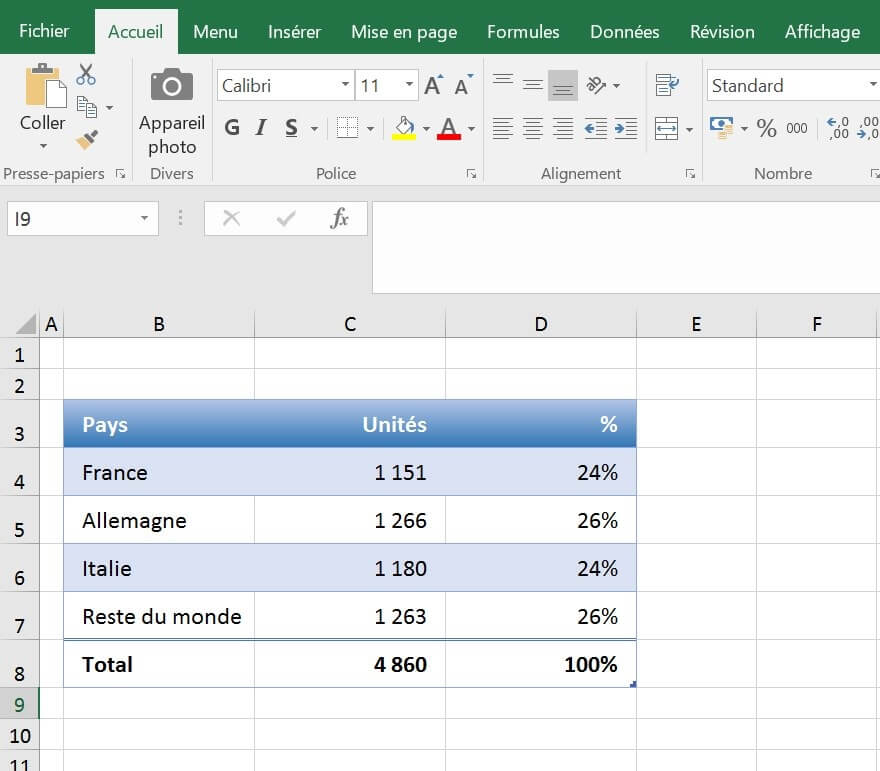Switch to the Insérer tab
This screenshot has width=880, height=771.
(x=295, y=32)
